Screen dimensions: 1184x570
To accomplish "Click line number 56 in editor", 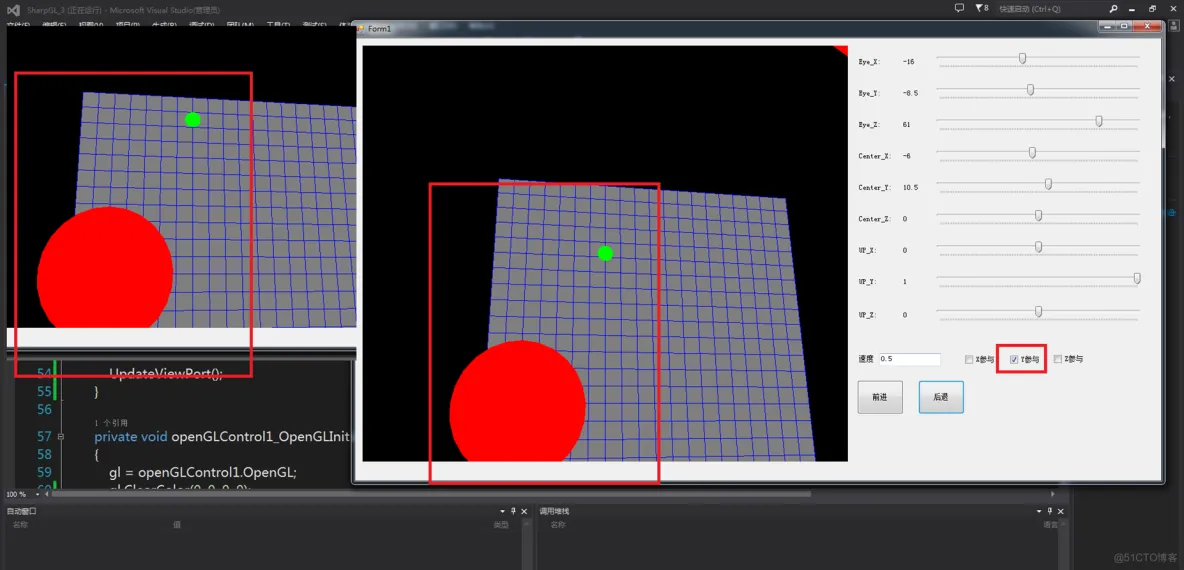I will pos(44,409).
